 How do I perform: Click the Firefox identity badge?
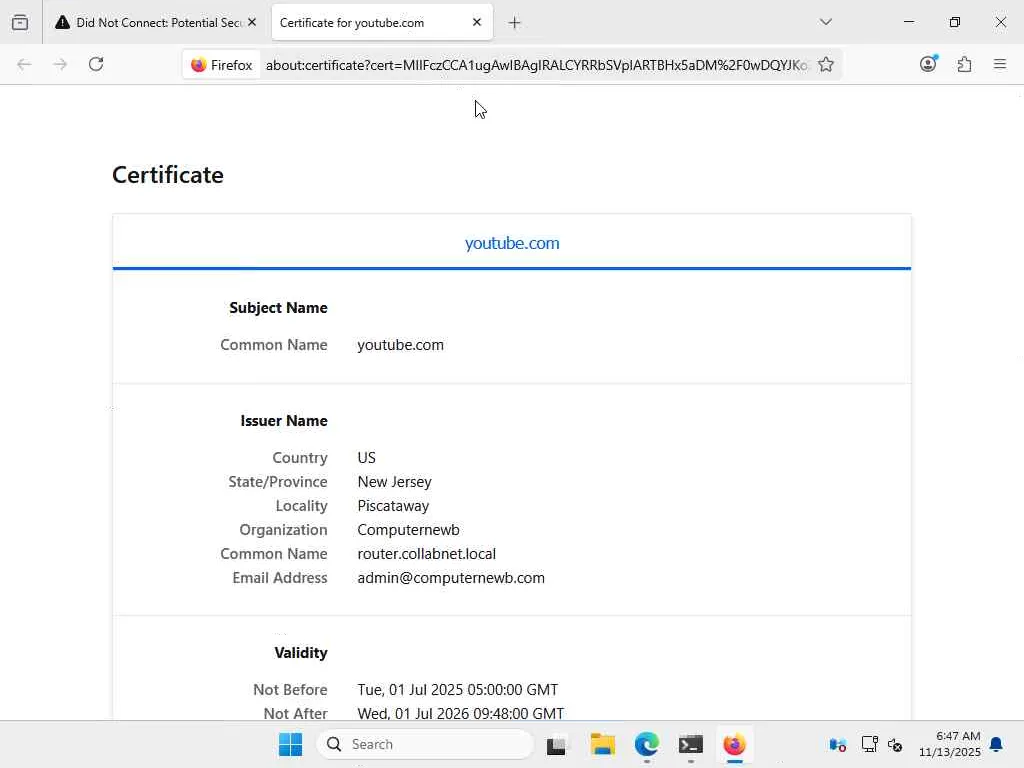pyautogui.click(x=222, y=65)
